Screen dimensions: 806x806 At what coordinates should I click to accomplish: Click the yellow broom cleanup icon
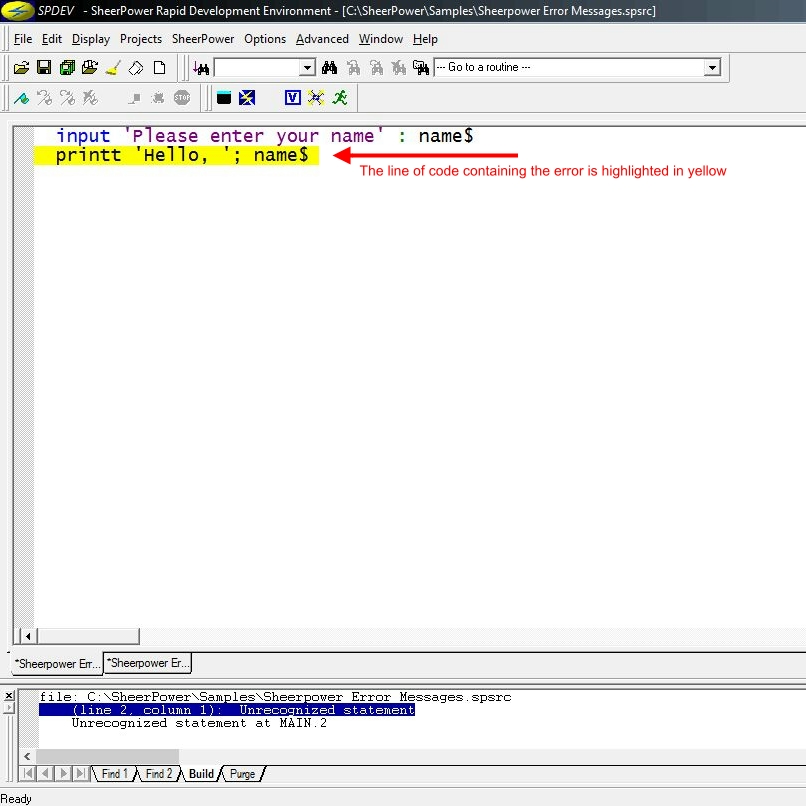(113, 67)
